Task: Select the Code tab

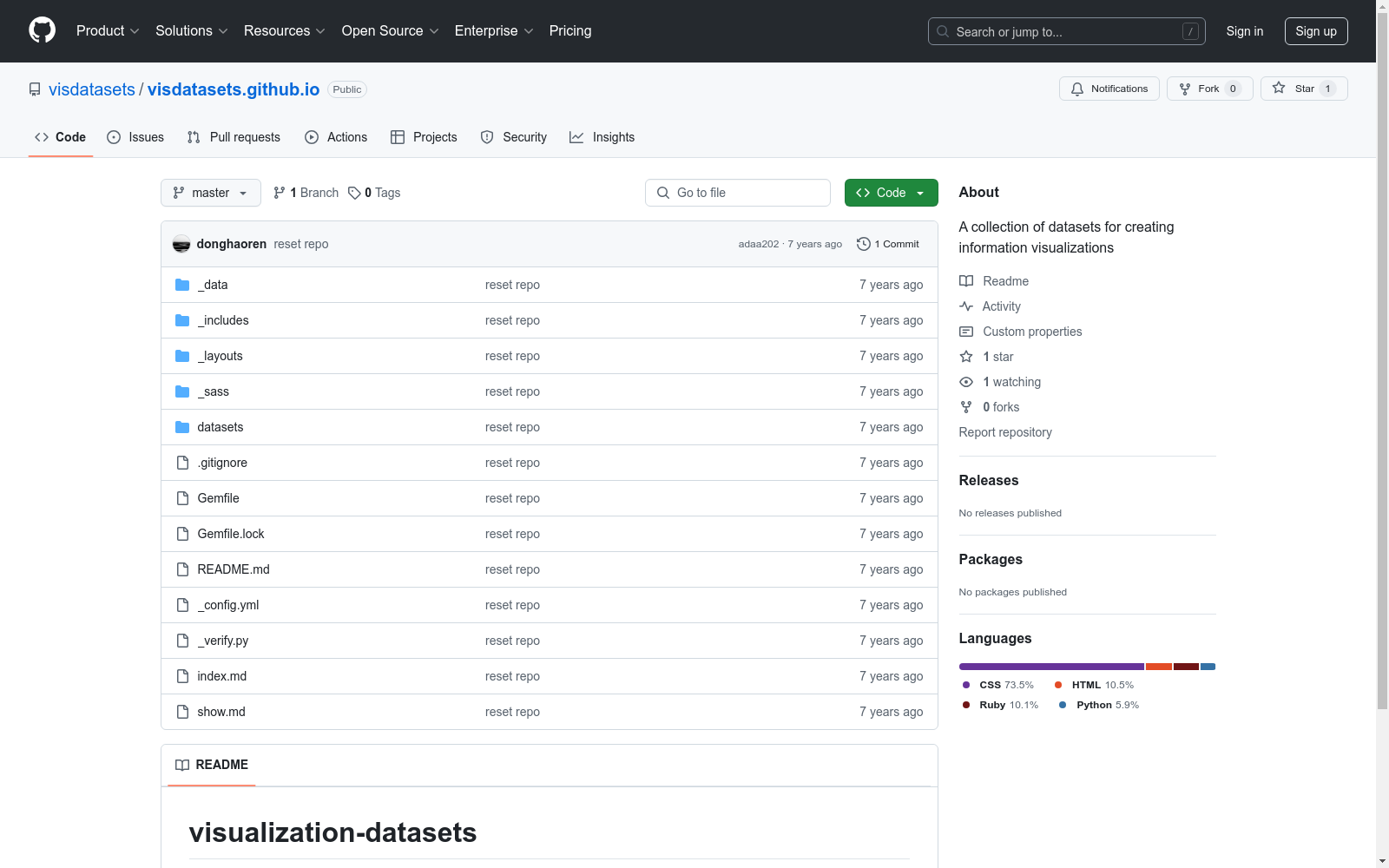Action: tap(61, 137)
